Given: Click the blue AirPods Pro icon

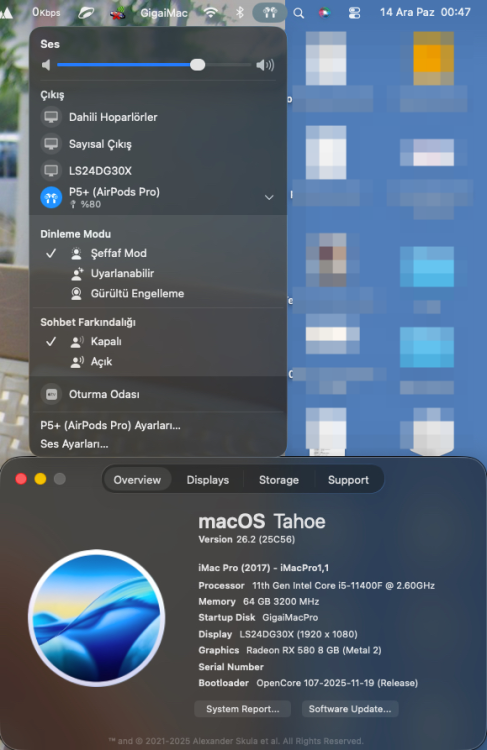Looking at the screenshot, I should [x=51, y=198].
